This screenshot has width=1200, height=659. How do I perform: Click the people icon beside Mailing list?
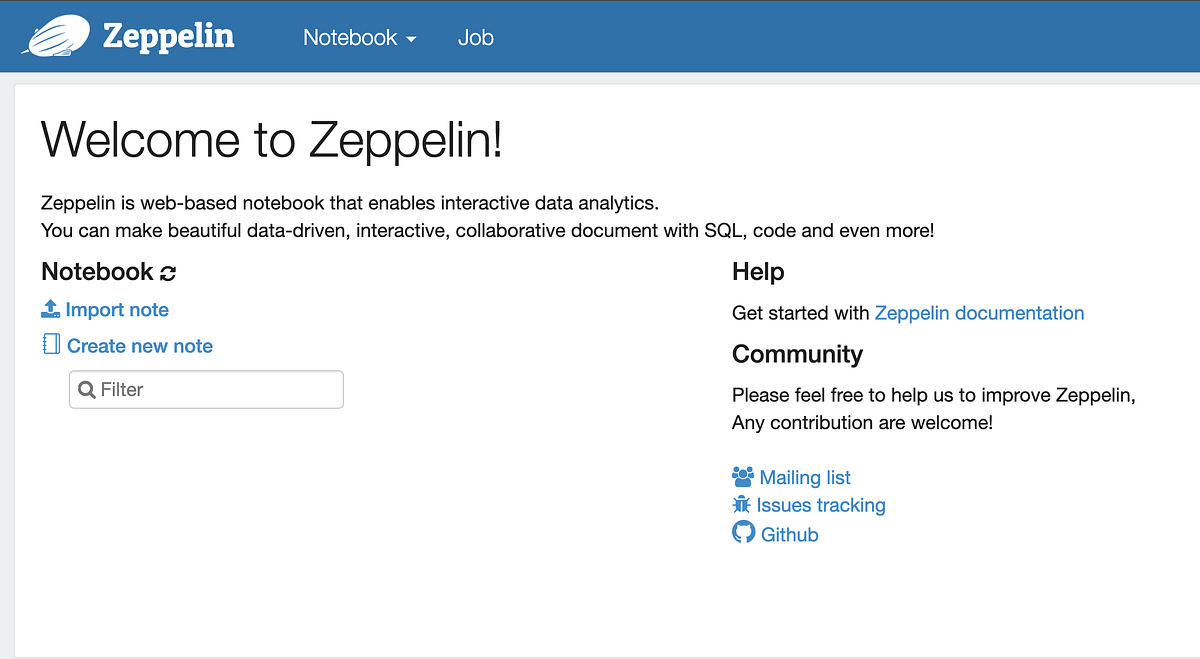pos(741,477)
